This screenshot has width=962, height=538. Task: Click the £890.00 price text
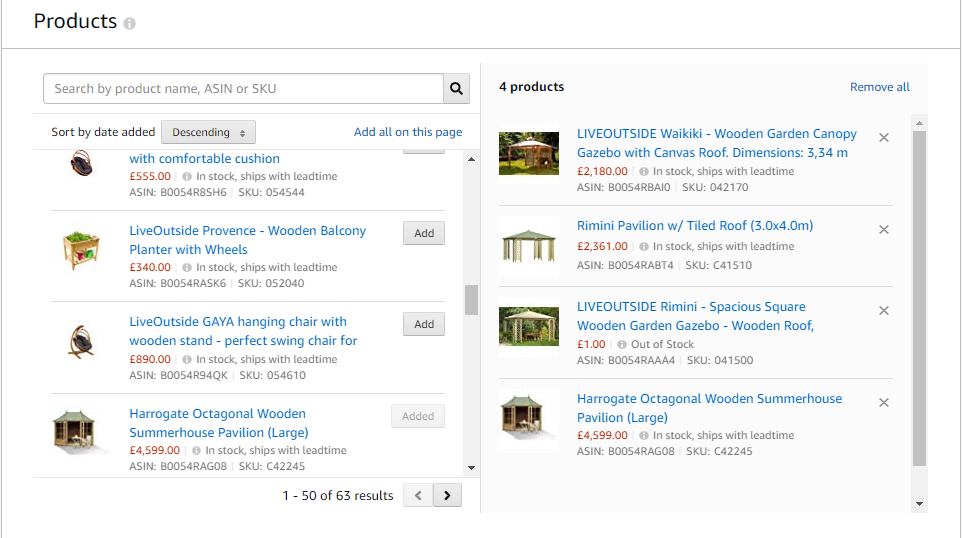point(150,359)
